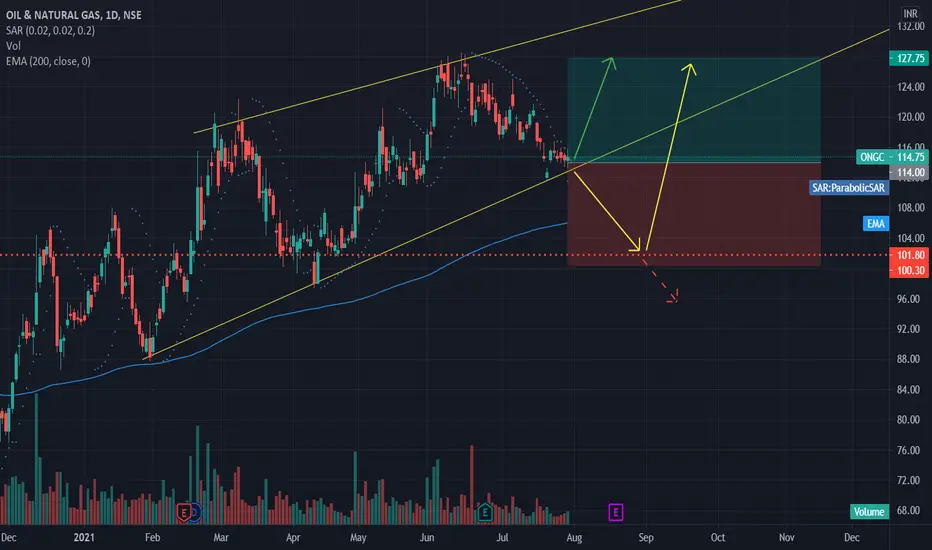
Task: Click the red earnings 'E' marker near March
Action: point(184,512)
